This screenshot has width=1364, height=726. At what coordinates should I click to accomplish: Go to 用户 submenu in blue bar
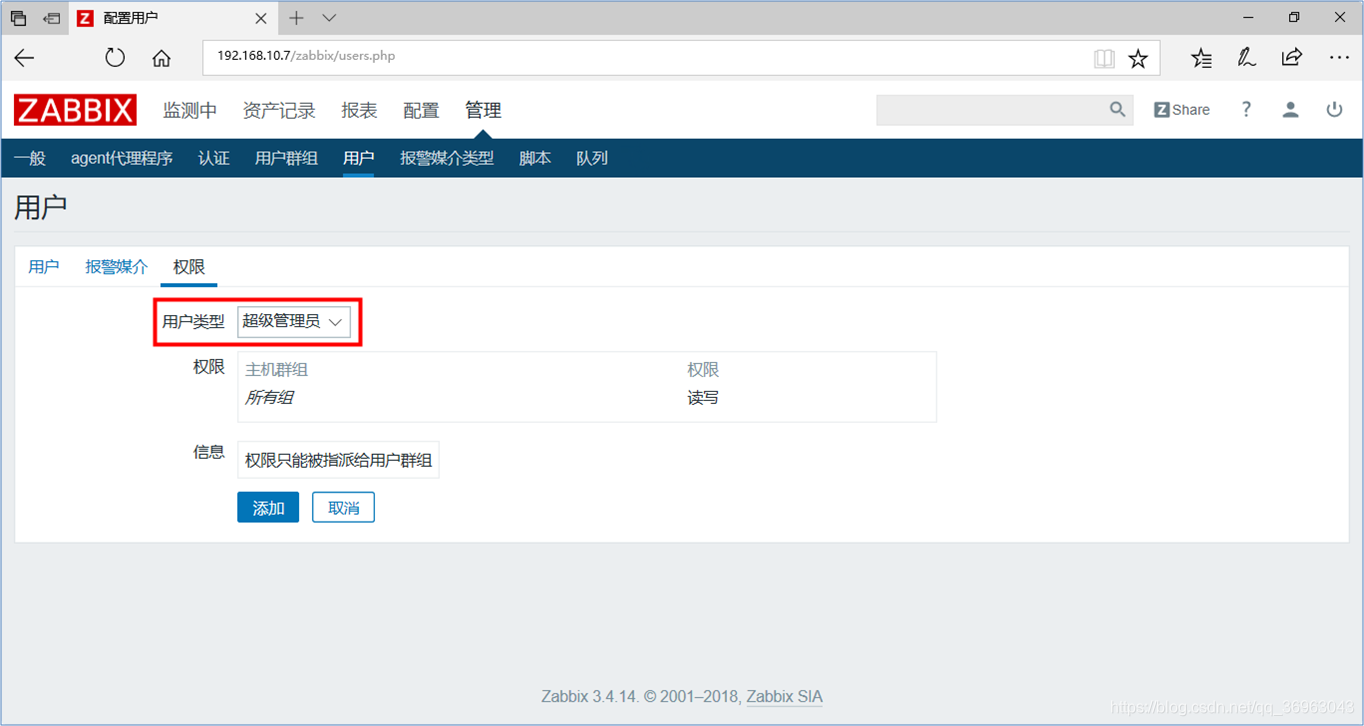[358, 158]
